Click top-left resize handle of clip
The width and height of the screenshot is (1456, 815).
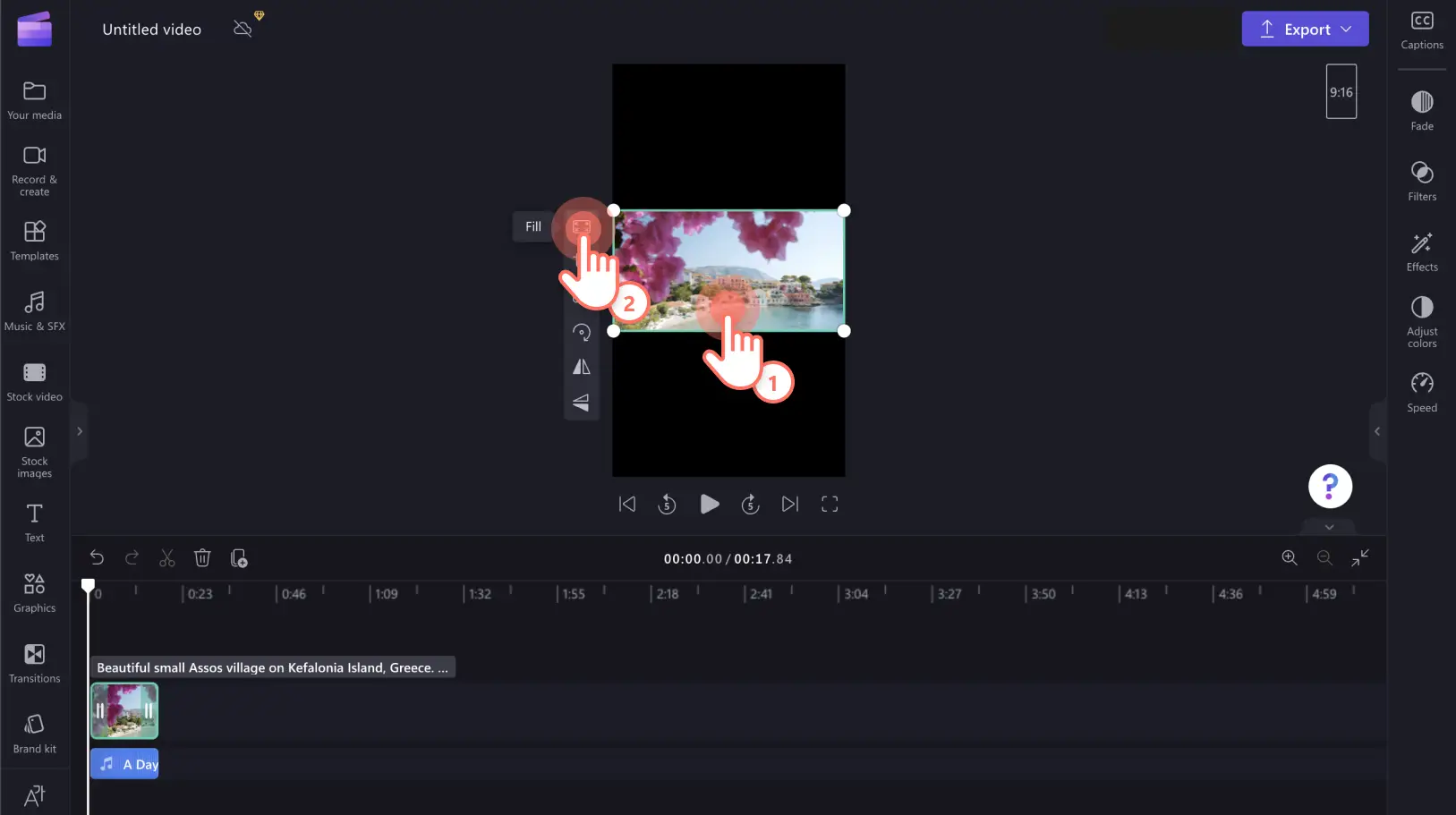(614, 210)
